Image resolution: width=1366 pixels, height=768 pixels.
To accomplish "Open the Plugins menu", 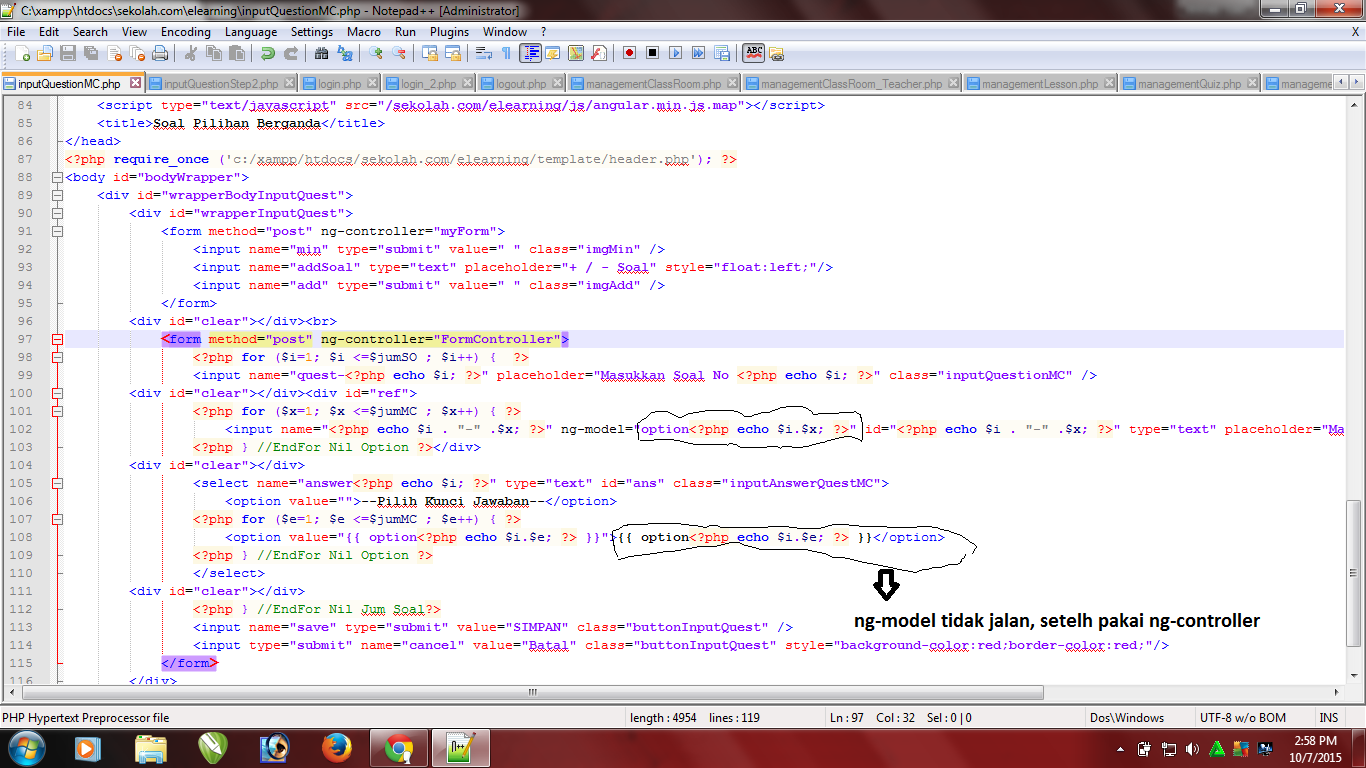I will 450,31.
